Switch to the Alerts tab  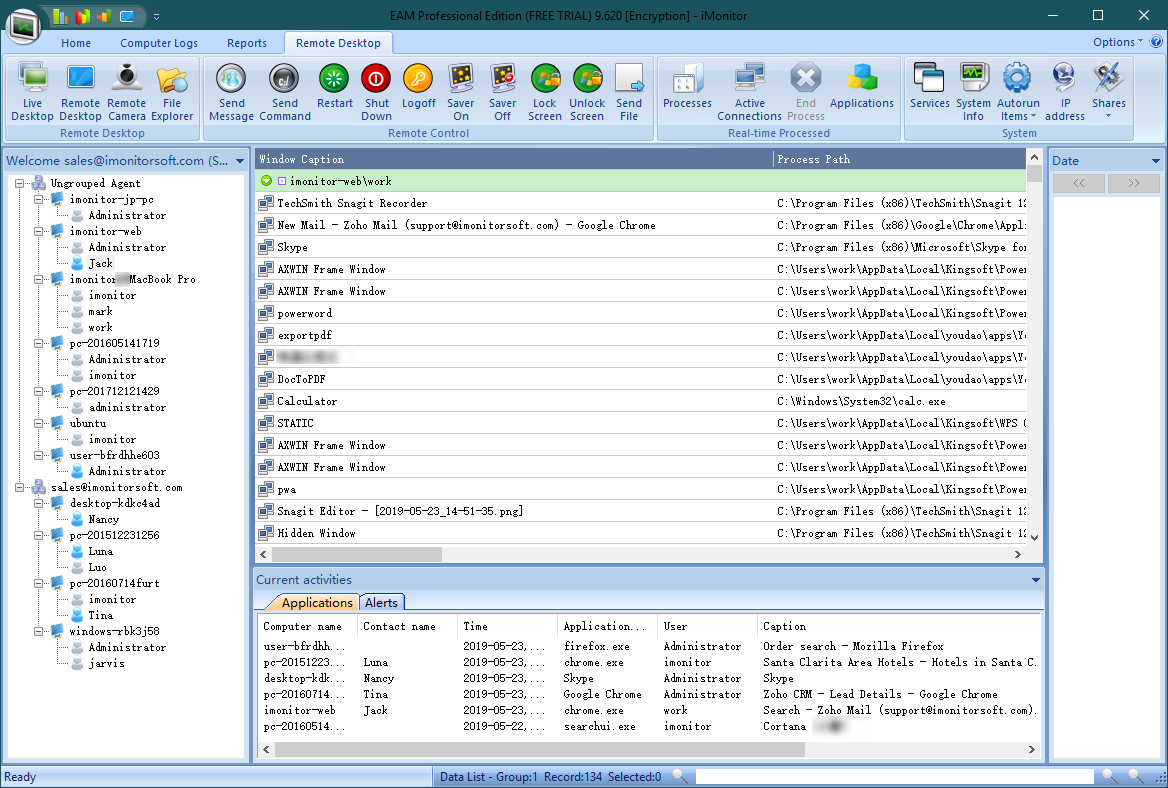click(381, 603)
